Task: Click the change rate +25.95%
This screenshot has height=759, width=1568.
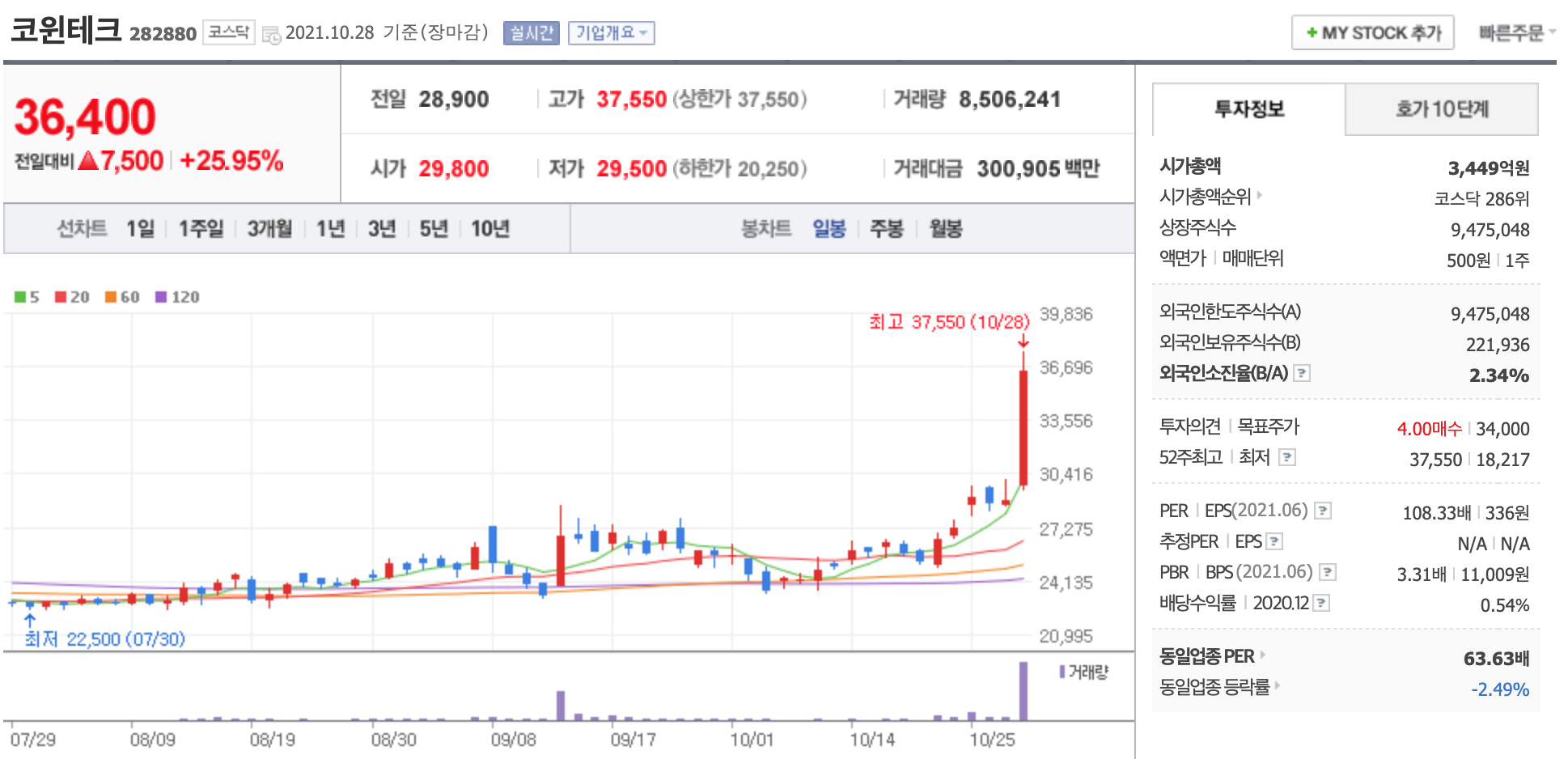Action: [x=231, y=161]
